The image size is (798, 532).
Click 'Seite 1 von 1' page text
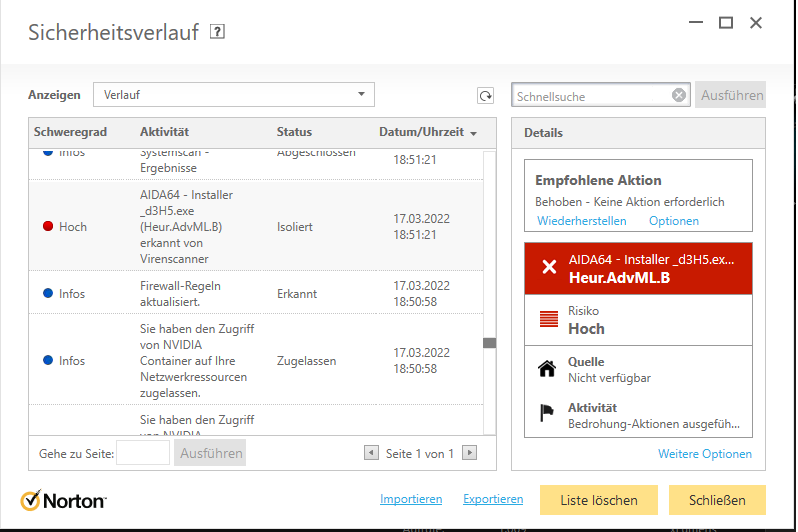coord(419,454)
